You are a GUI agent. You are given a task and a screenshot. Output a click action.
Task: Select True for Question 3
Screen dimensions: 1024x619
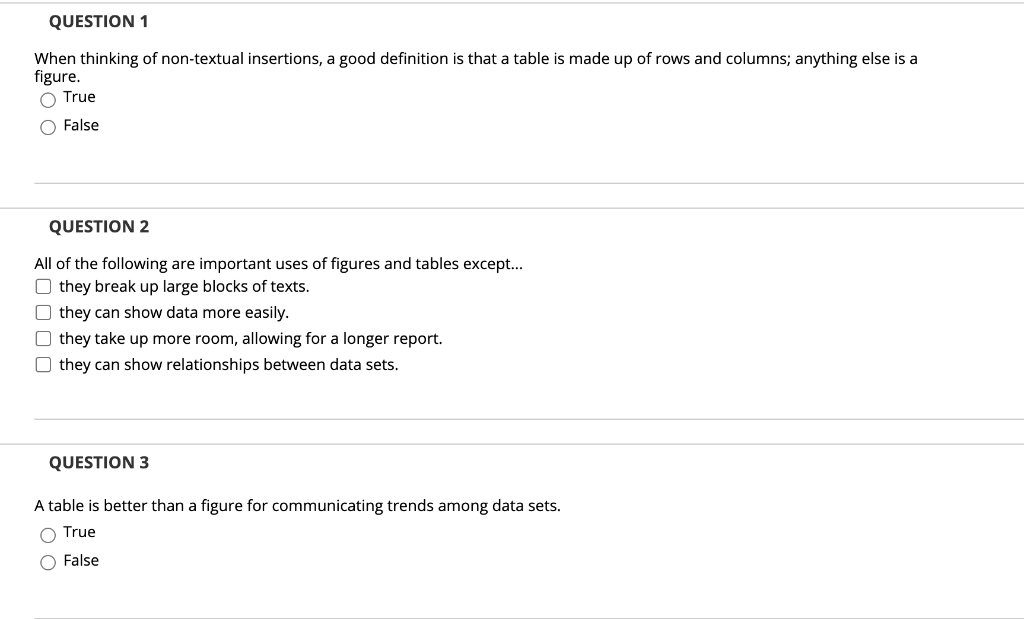coord(48,535)
